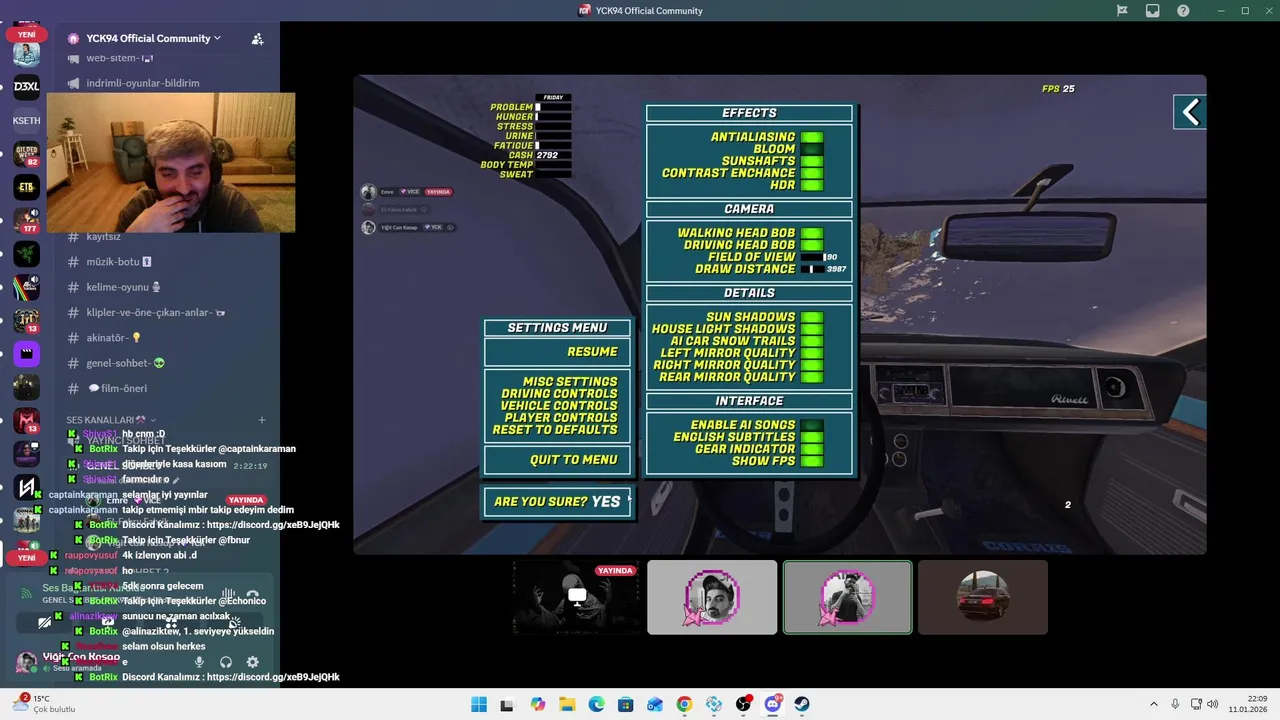Screen dimensions: 1280x720
Task: Open the Discord inbox icon in title bar
Action: pyautogui.click(x=1153, y=11)
